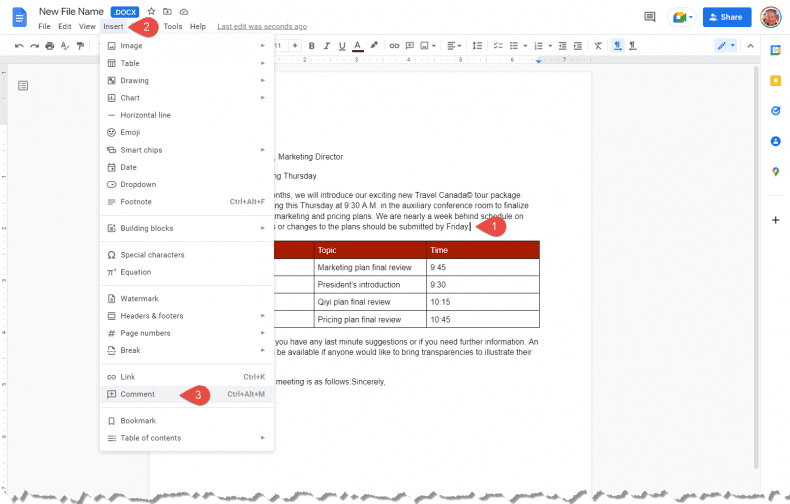790x504 pixels.
Task: Insert link using toolbar chain icon
Action: pyautogui.click(x=394, y=46)
